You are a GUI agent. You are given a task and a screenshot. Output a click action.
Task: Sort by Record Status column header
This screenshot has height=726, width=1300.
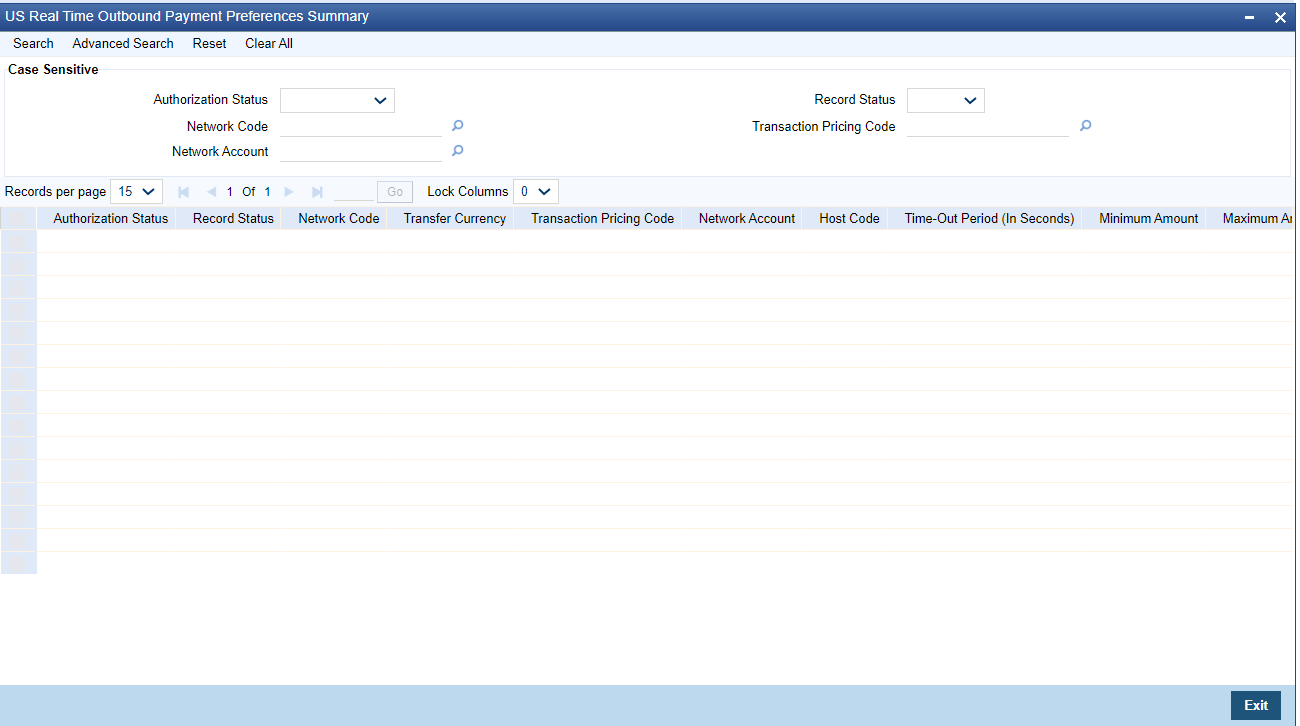tap(233, 218)
